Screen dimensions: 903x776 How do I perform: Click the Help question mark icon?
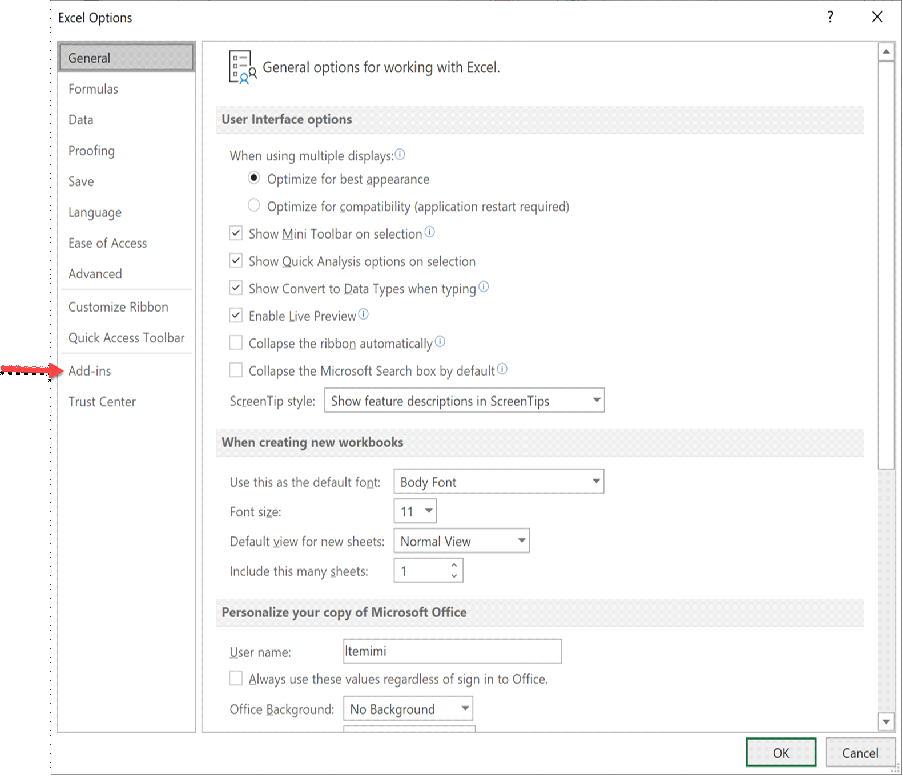[830, 17]
